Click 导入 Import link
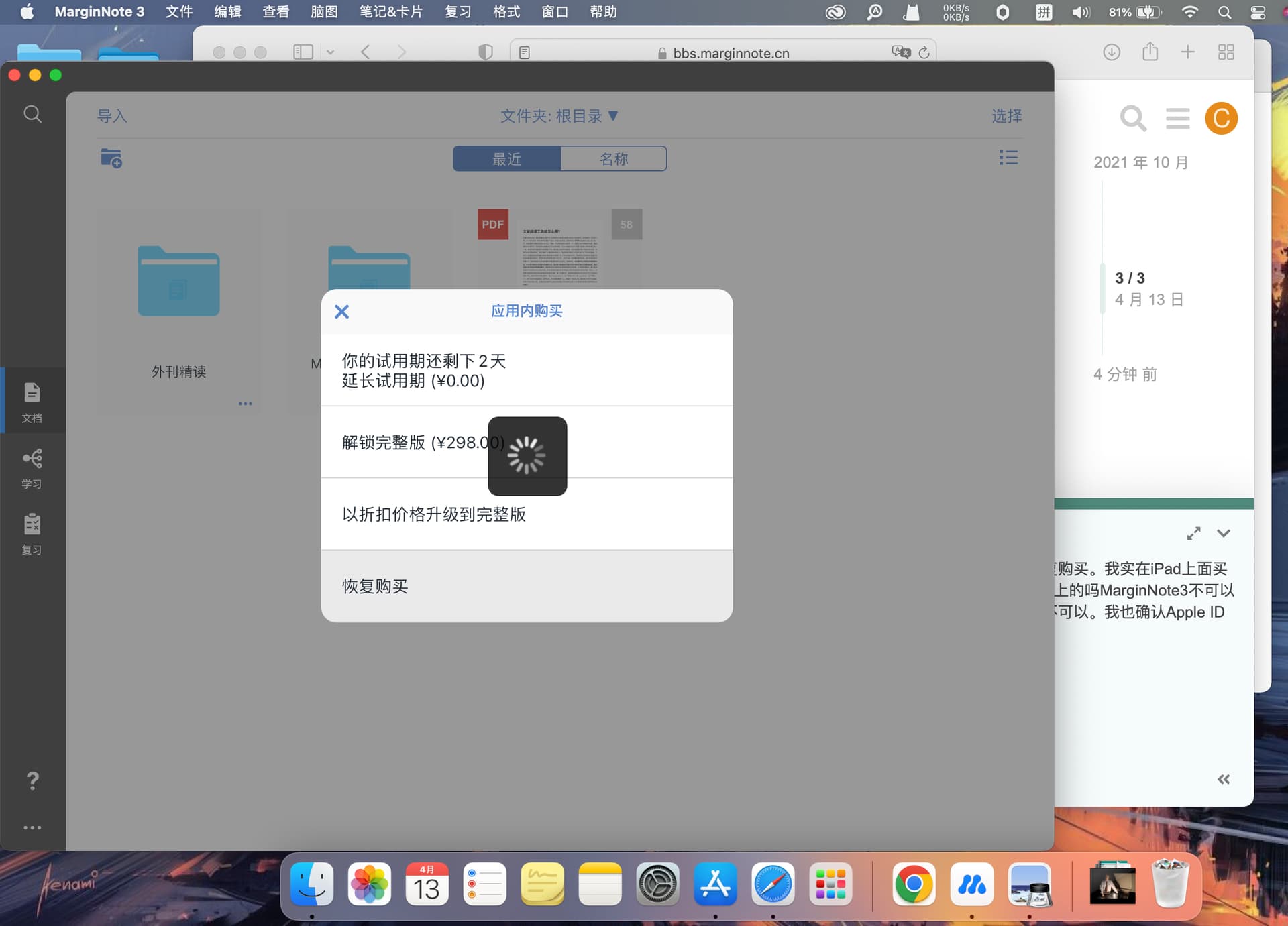Viewport: 1288px width, 926px height. point(112,116)
